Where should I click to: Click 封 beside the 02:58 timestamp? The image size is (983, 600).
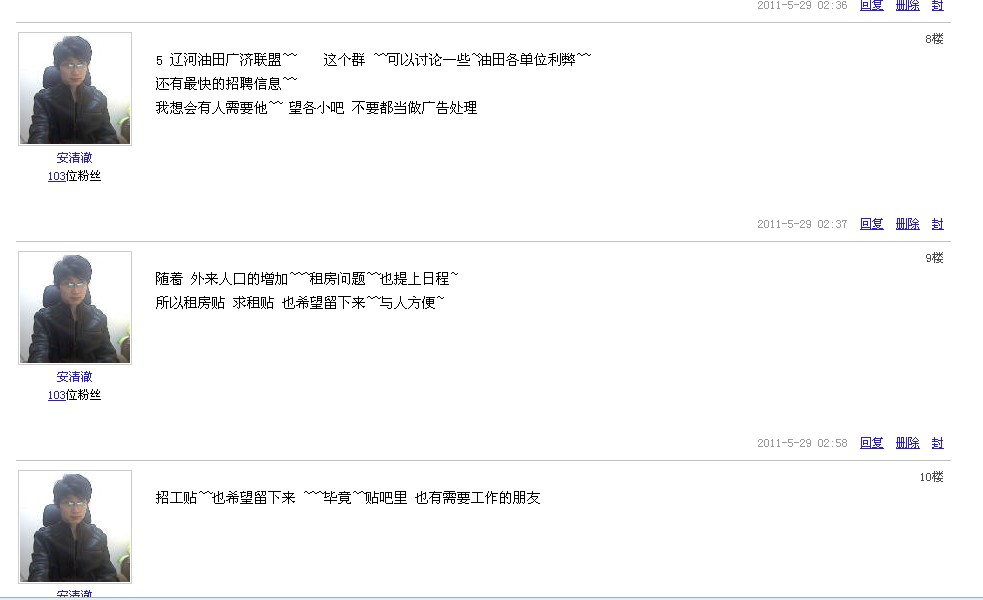937,443
